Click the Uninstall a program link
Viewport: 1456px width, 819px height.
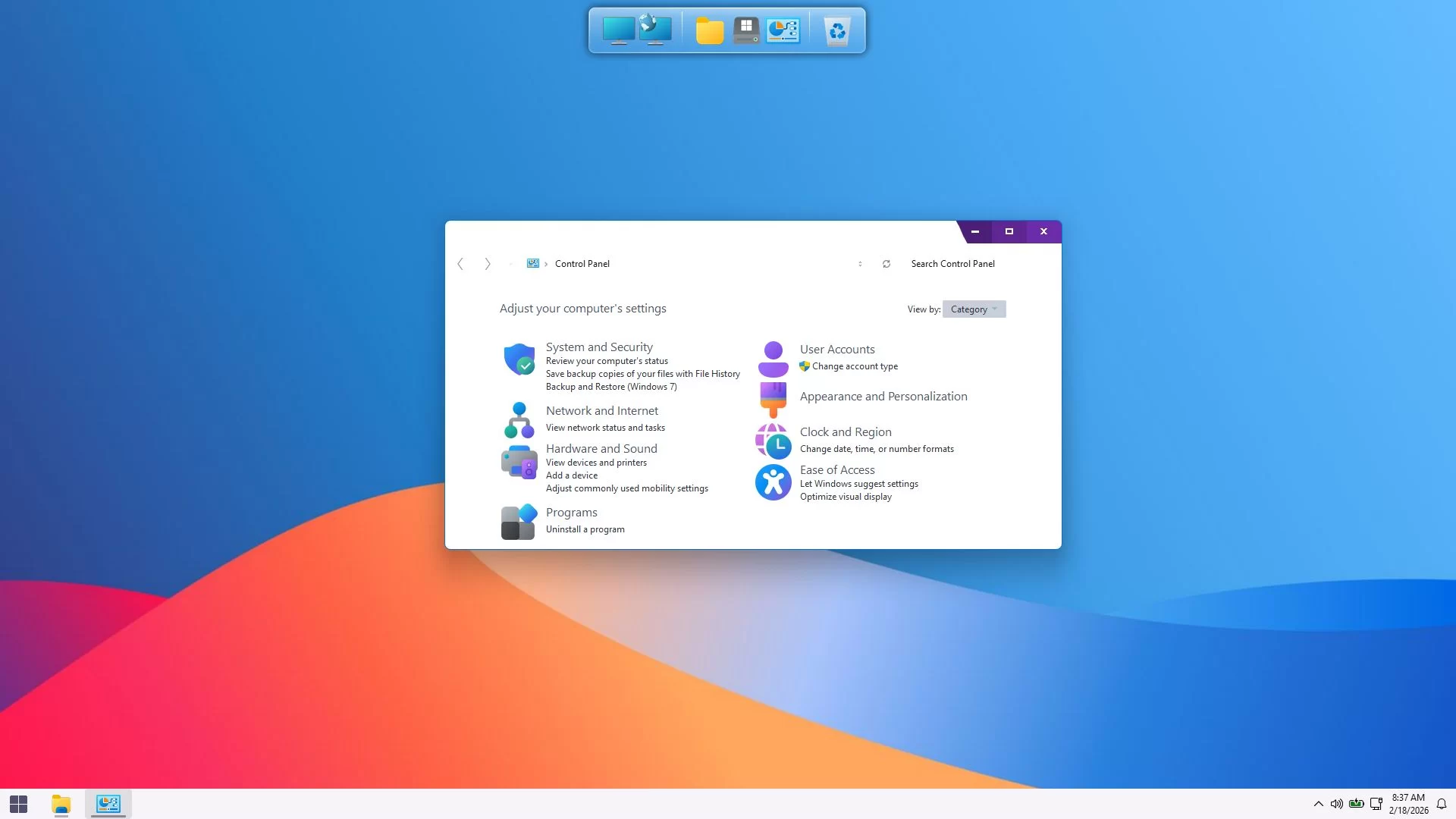(585, 529)
